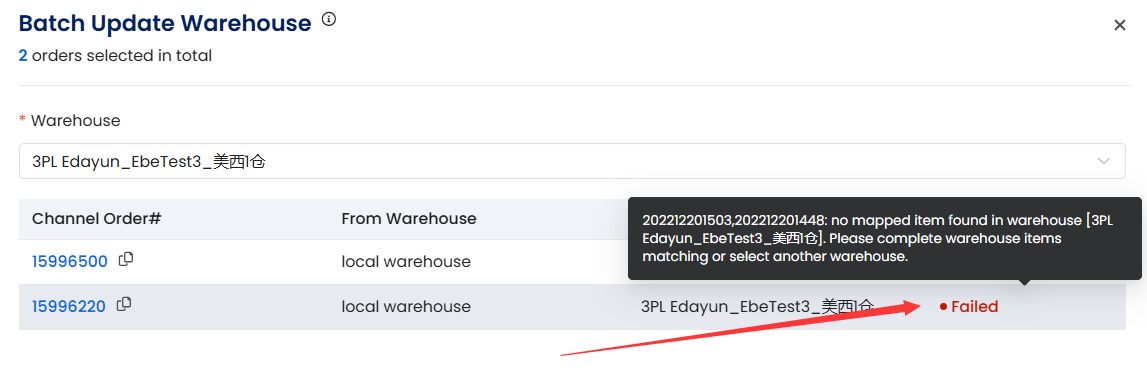The image size is (1147, 386).
Task: Copy channel order number 15996220
Action: click(124, 305)
